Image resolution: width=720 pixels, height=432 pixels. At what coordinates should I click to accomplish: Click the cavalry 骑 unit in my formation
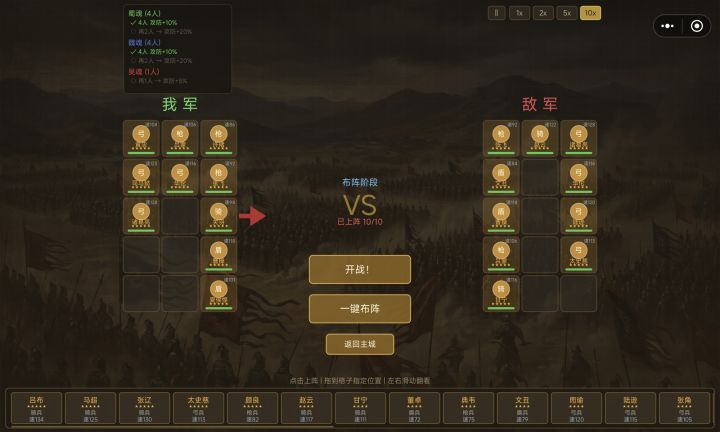click(219, 216)
